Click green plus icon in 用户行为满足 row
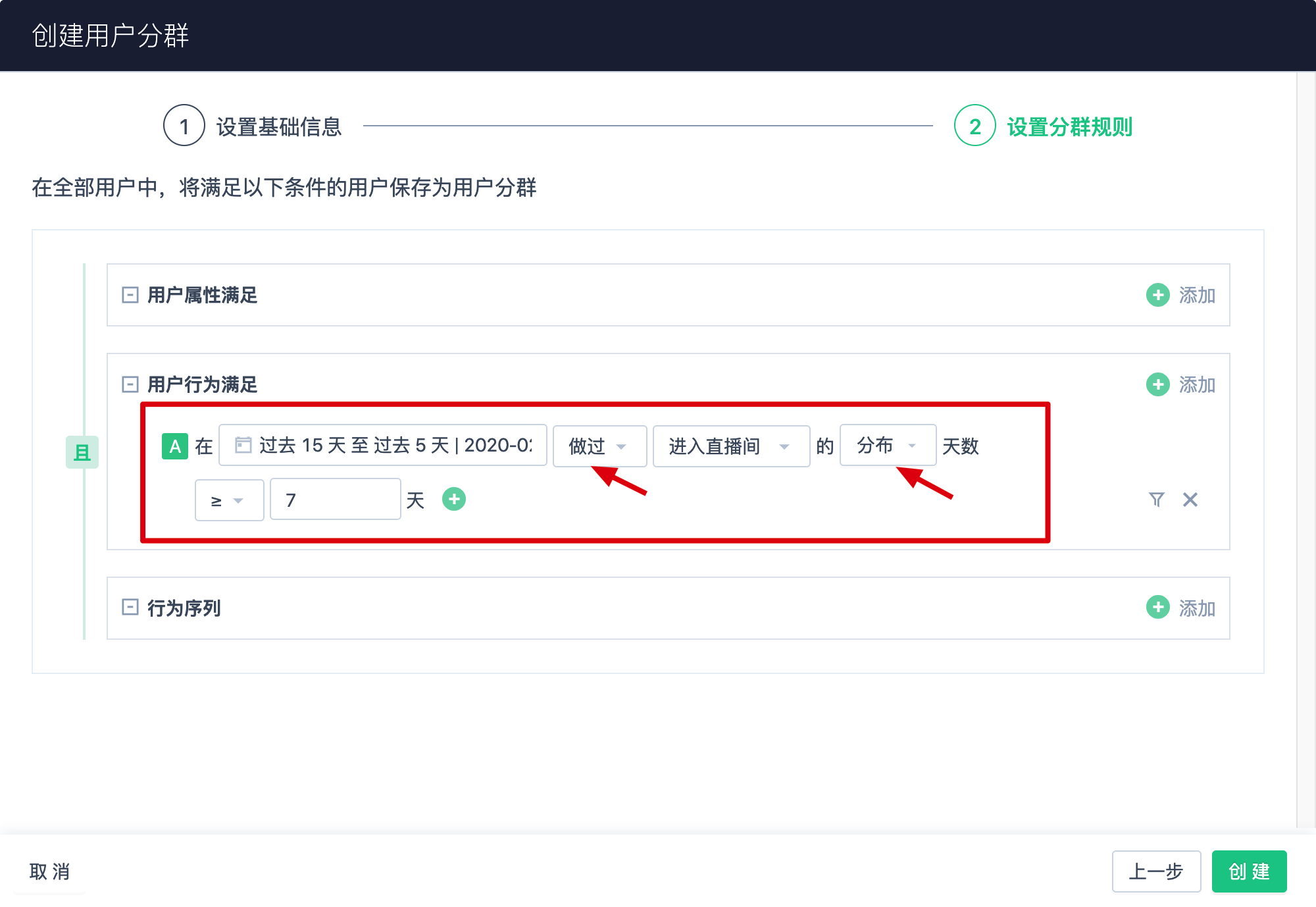 tap(1157, 384)
